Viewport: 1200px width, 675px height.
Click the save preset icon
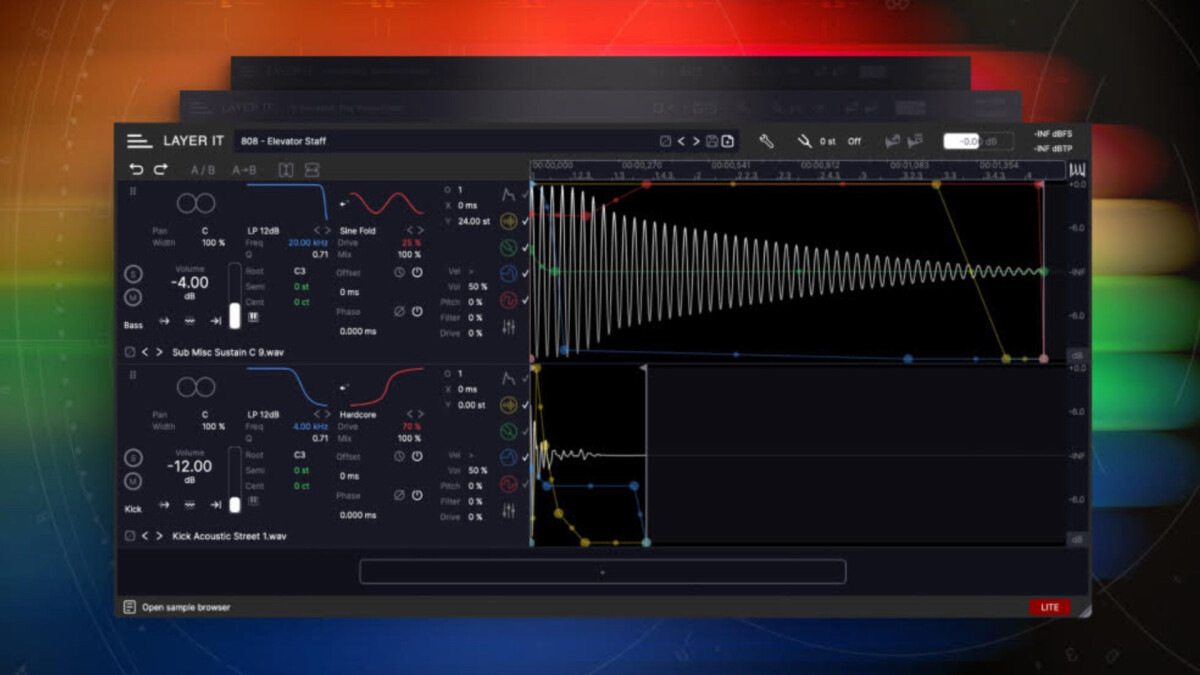(712, 141)
